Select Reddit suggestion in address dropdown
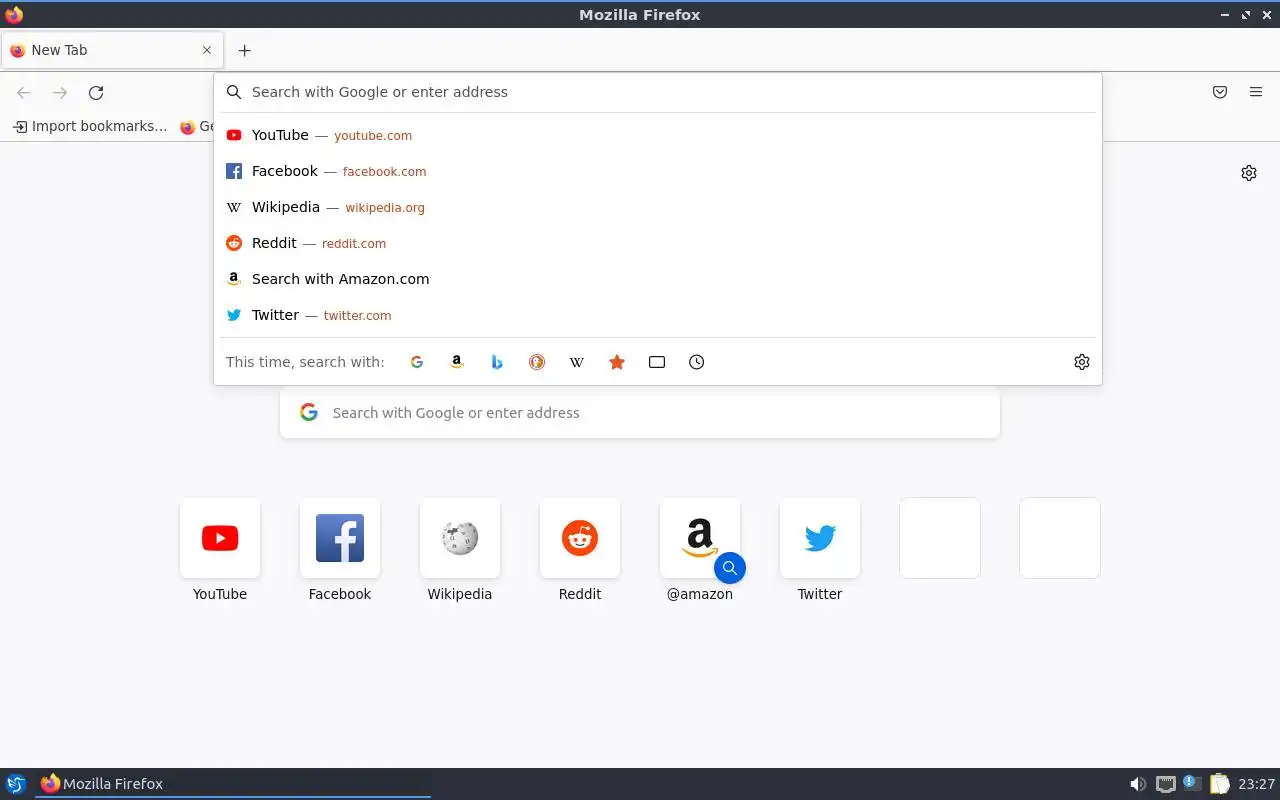Viewport: 1280px width, 800px height. (x=658, y=243)
